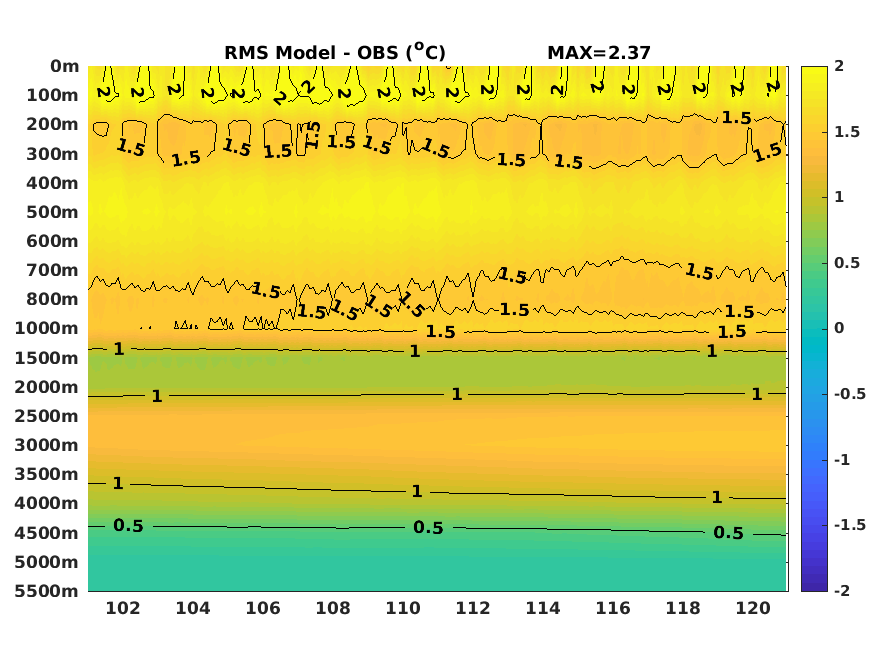Click the '106' x-axis tick label

click(263, 608)
